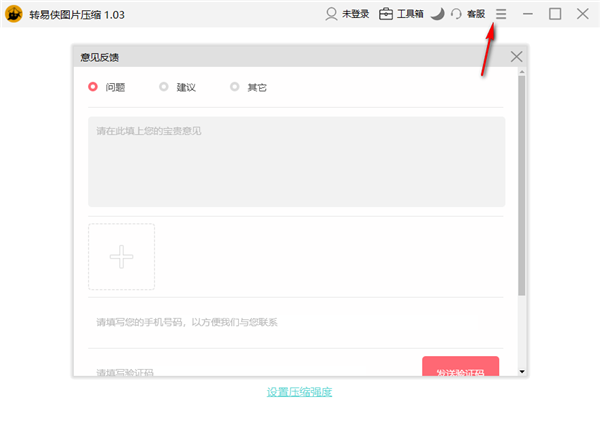This screenshot has width=600, height=422.
Task: Contact 客服 customer service
Action: (468, 14)
